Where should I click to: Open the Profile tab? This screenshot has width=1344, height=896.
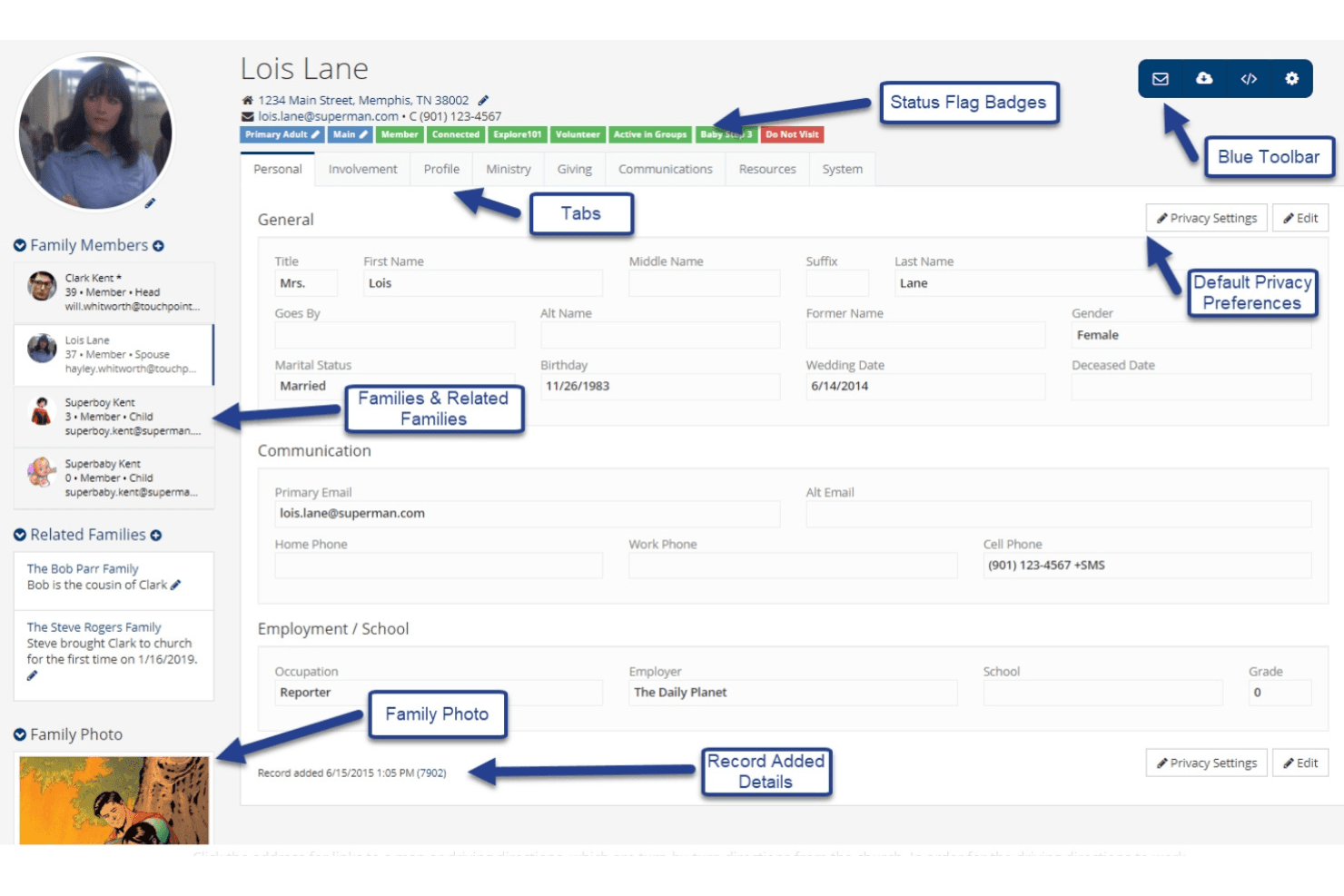pos(441,170)
